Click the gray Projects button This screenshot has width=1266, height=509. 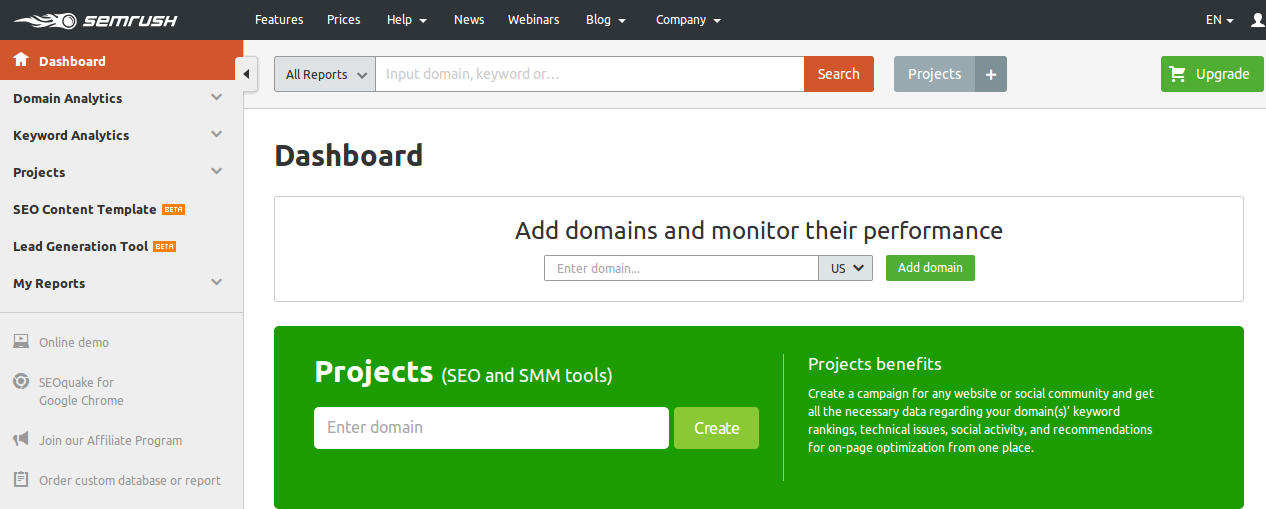click(x=935, y=74)
